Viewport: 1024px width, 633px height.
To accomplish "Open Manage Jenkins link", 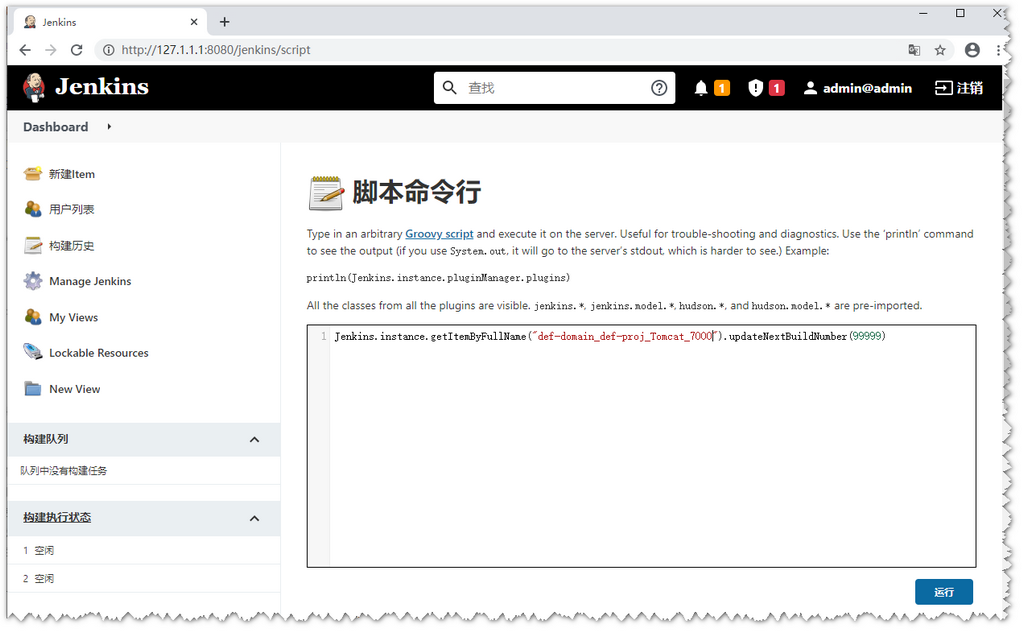I will coord(90,282).
